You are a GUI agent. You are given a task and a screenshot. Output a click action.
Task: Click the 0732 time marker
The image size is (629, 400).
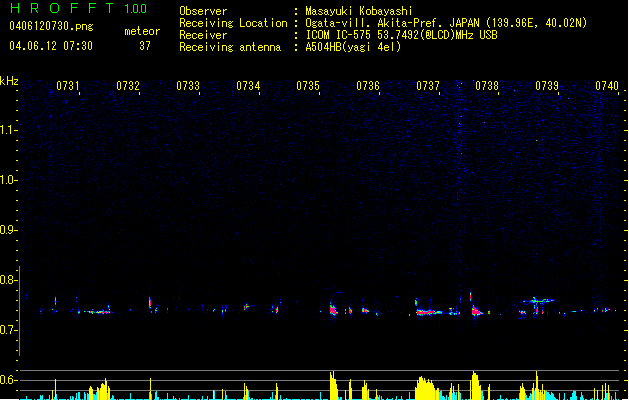[128, 86]
